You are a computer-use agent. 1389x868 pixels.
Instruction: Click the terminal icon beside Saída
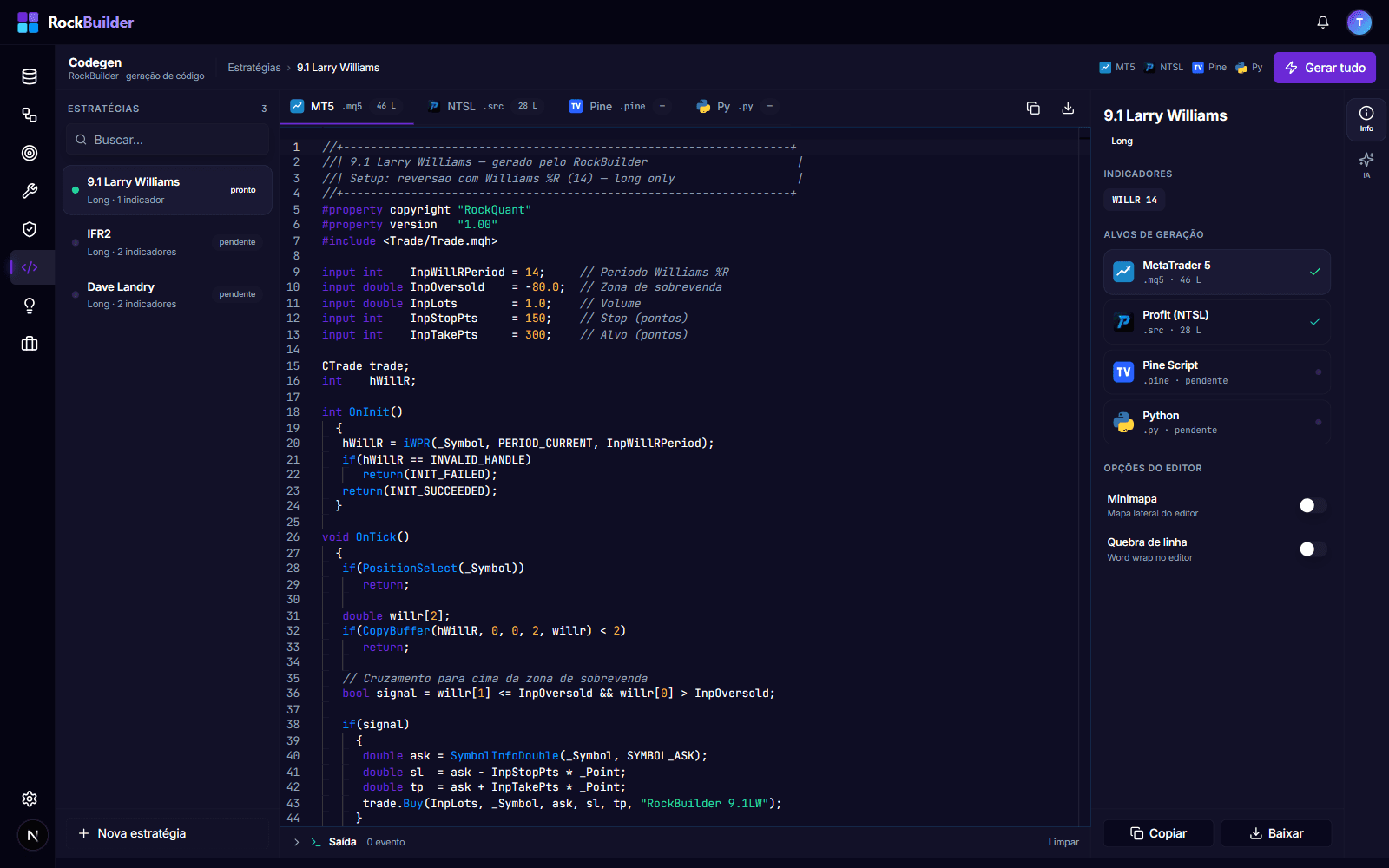coord(316,843)
